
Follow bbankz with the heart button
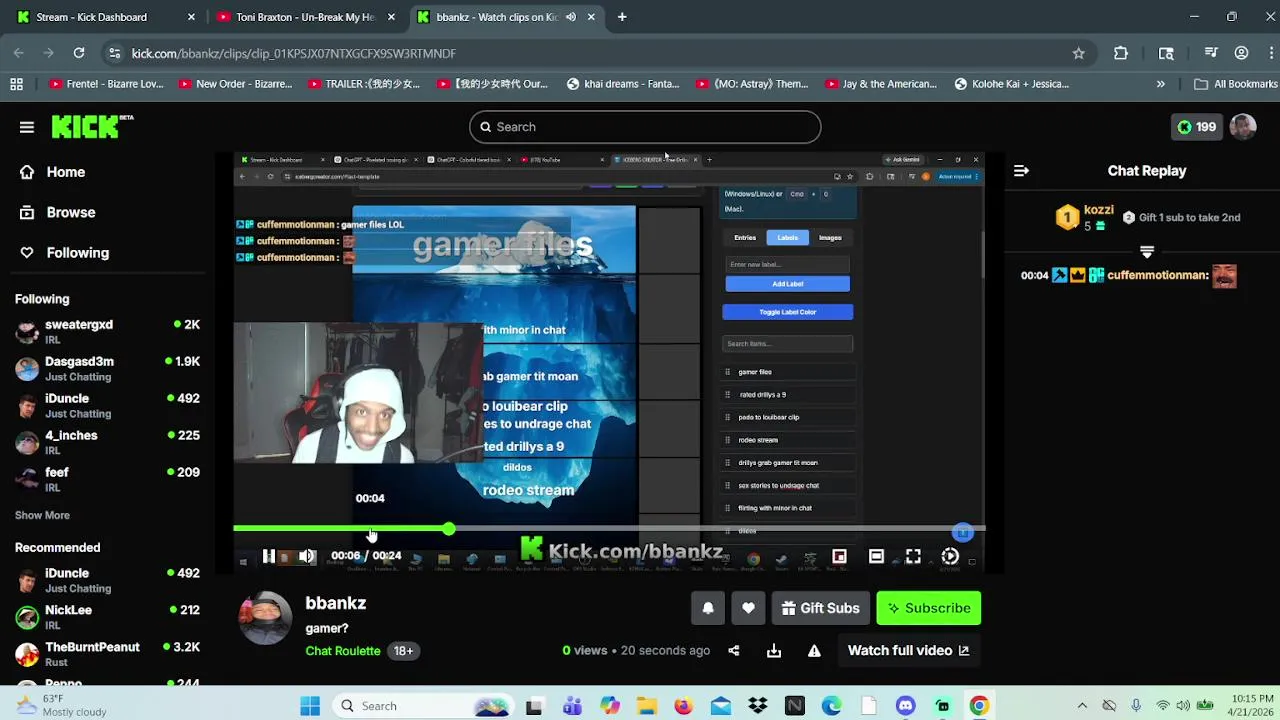[x=748, y=608]
